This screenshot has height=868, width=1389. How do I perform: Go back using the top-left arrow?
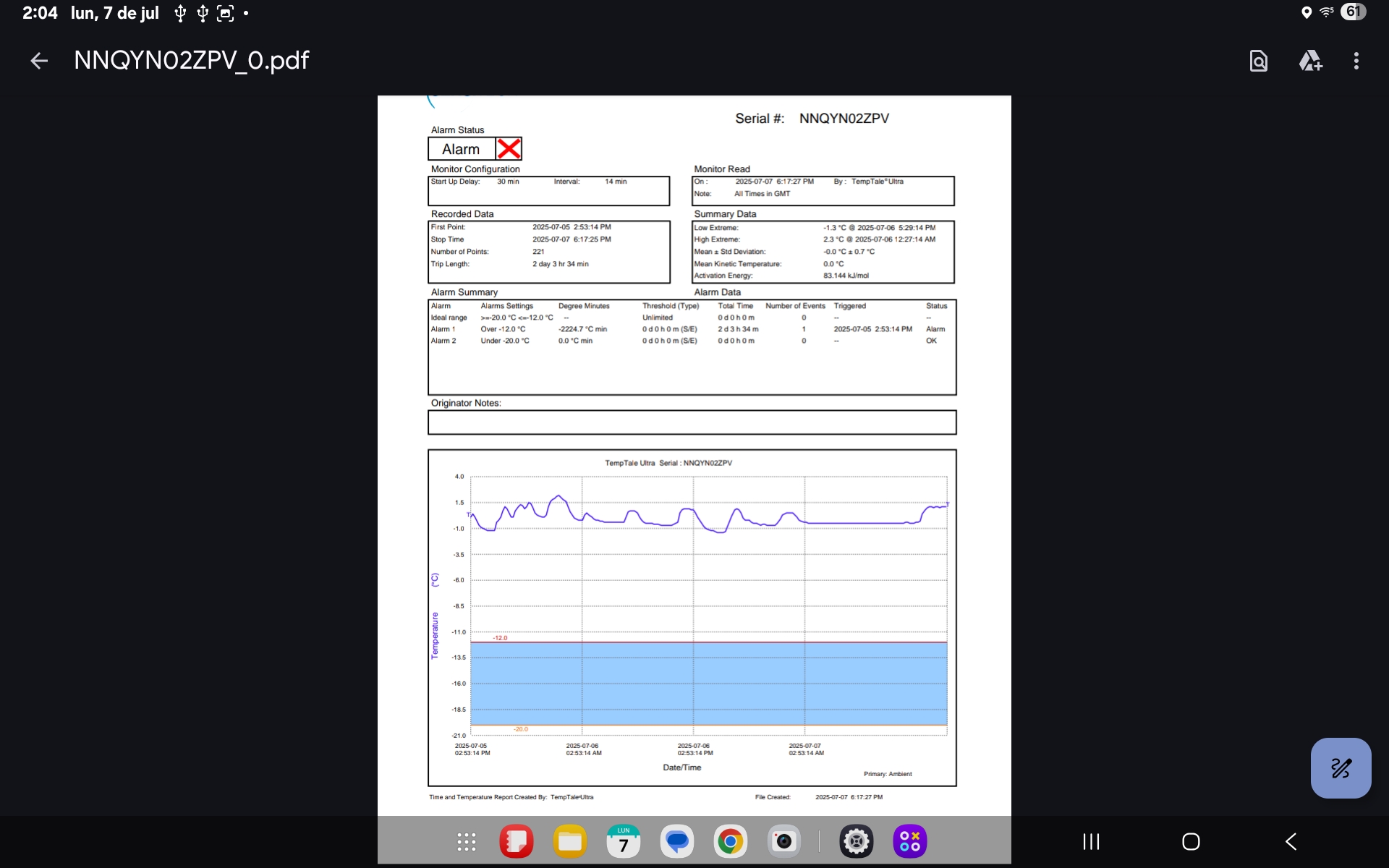point(39,61)
